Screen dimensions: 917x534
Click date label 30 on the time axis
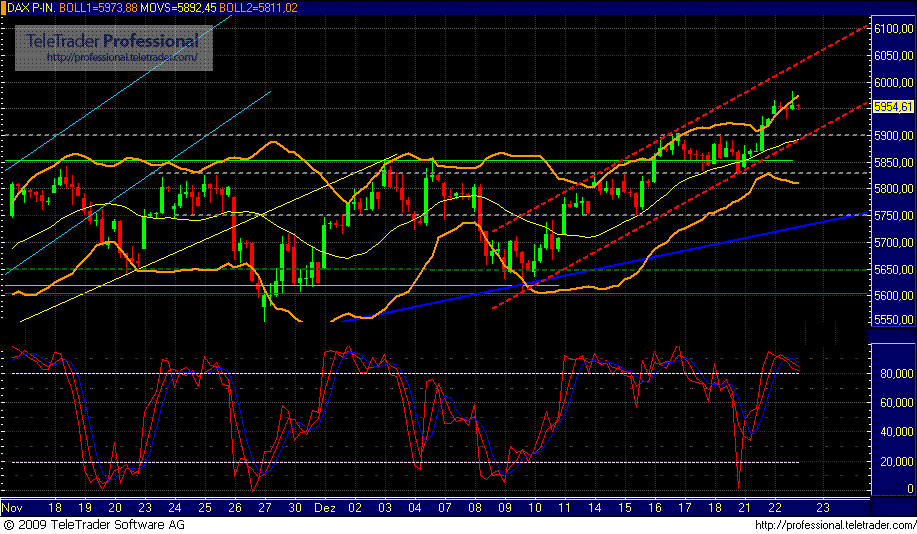click(295, 508)
